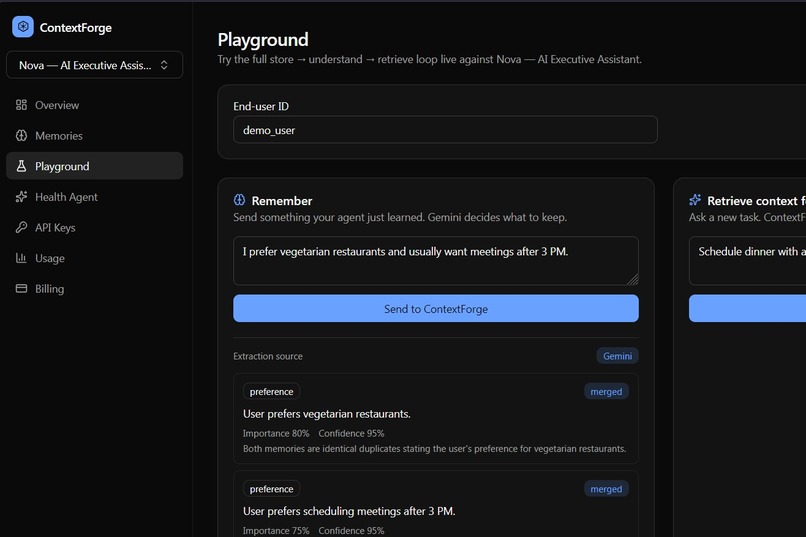Open Billing in the sidebar
806x537 pixels.
pyautogui.click(x=95, y=288)
